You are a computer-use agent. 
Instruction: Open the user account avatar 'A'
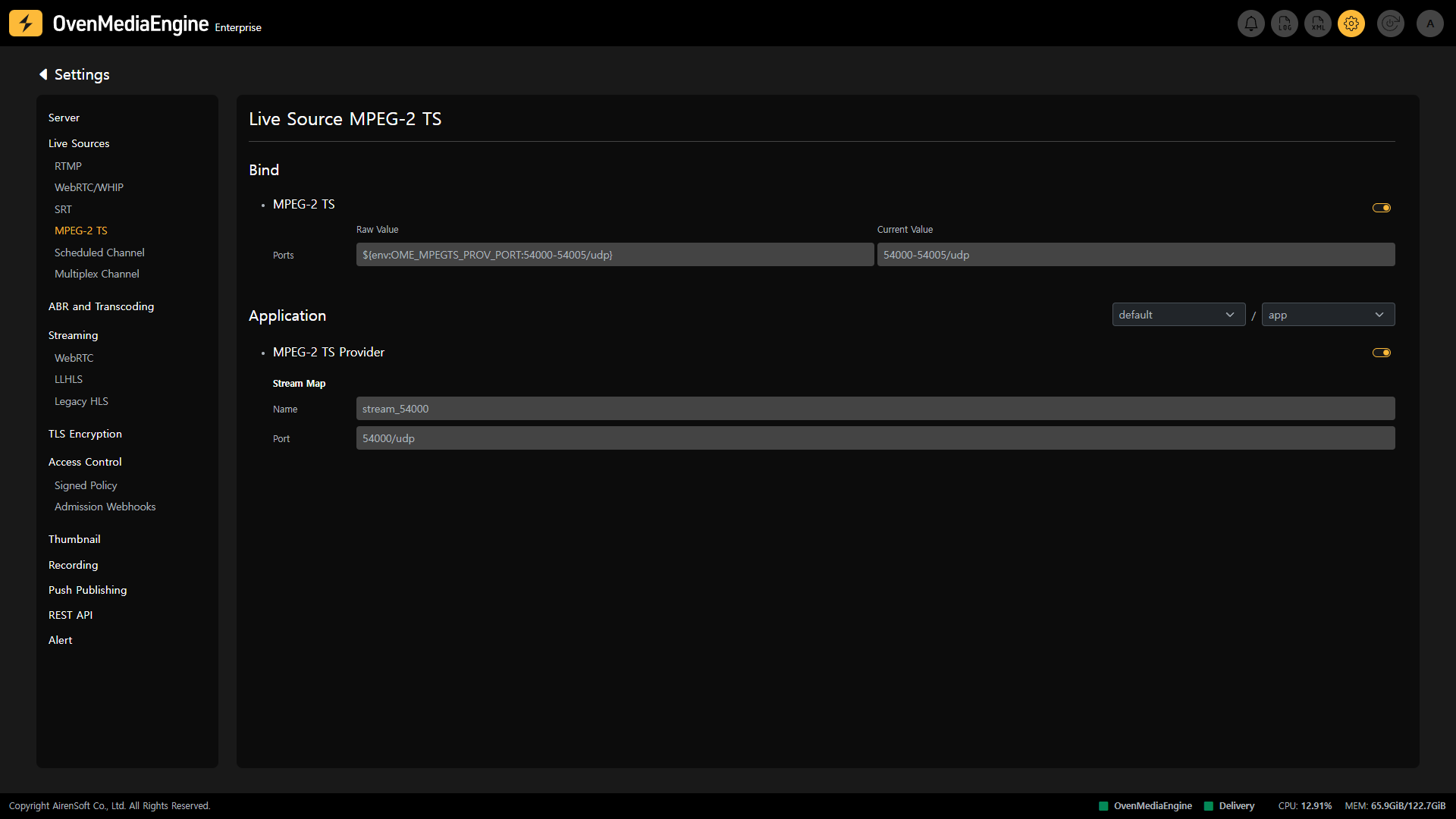(1429, 24)
